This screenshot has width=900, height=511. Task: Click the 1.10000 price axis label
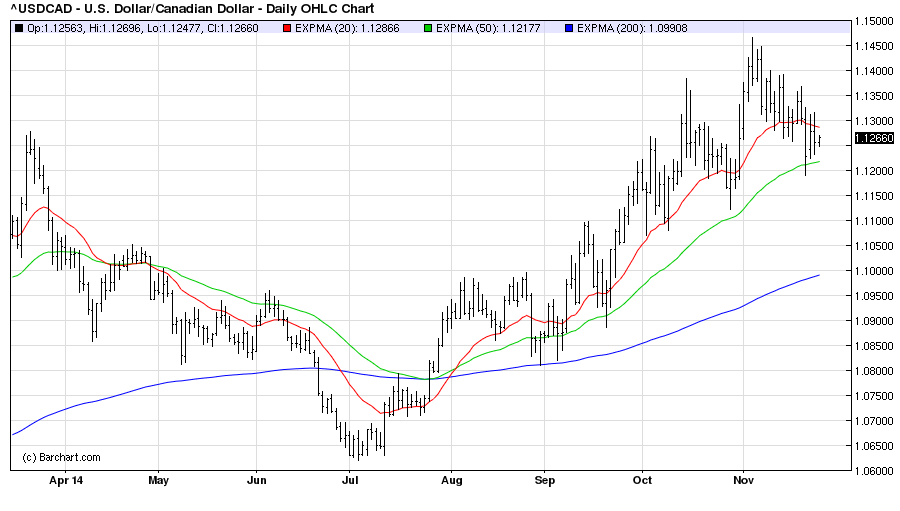873,271
